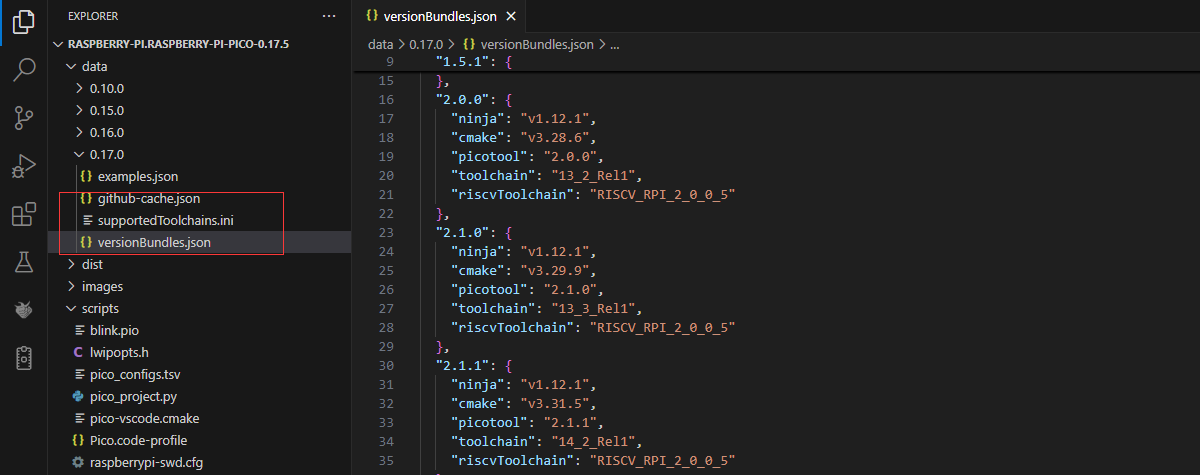Collapse the data folder
This screenshot has width=1200, height=475.
click(x=70, y=66)
